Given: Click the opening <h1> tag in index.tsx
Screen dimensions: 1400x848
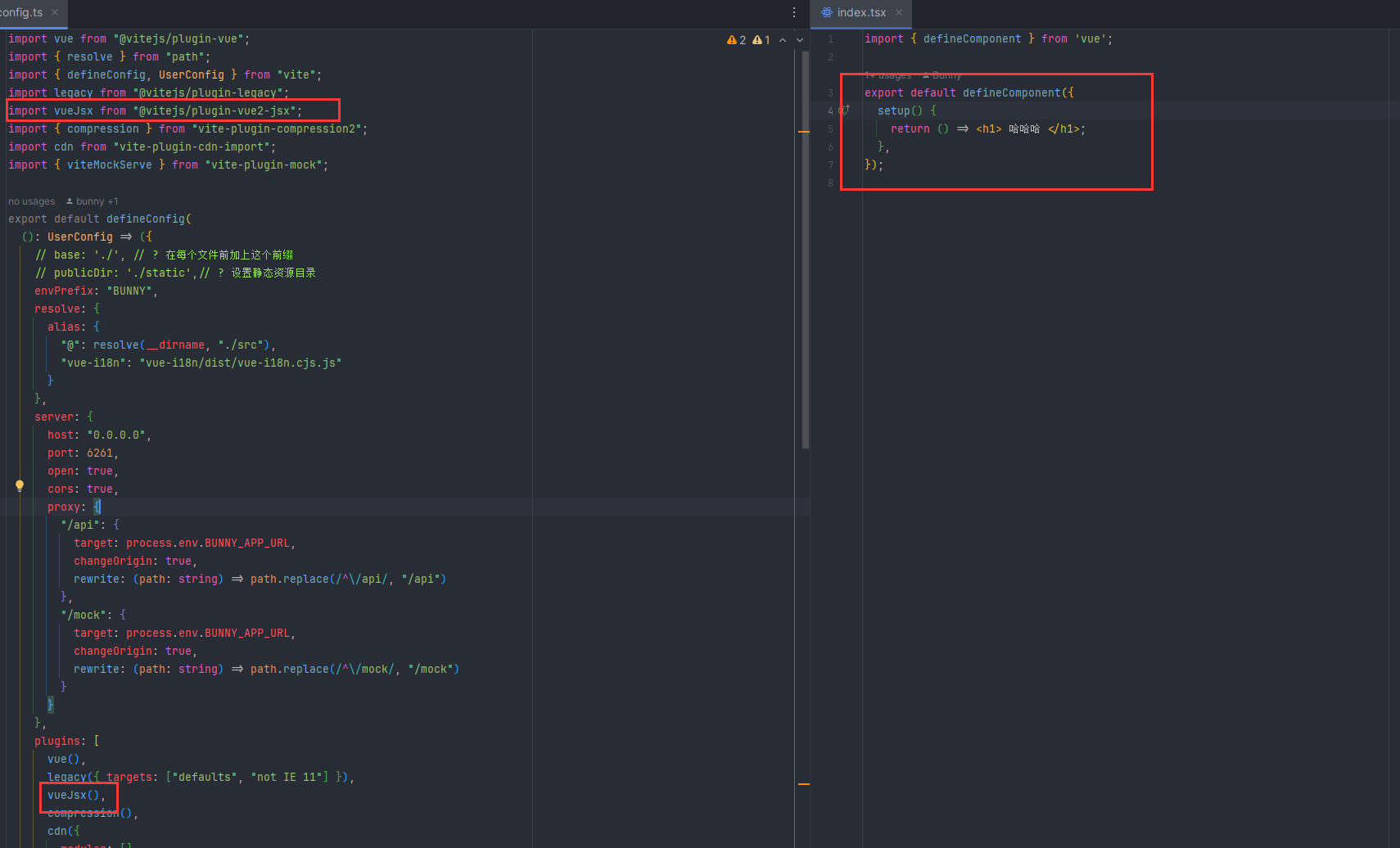Looking at the screenshot, I should click(x=989, y=129).
